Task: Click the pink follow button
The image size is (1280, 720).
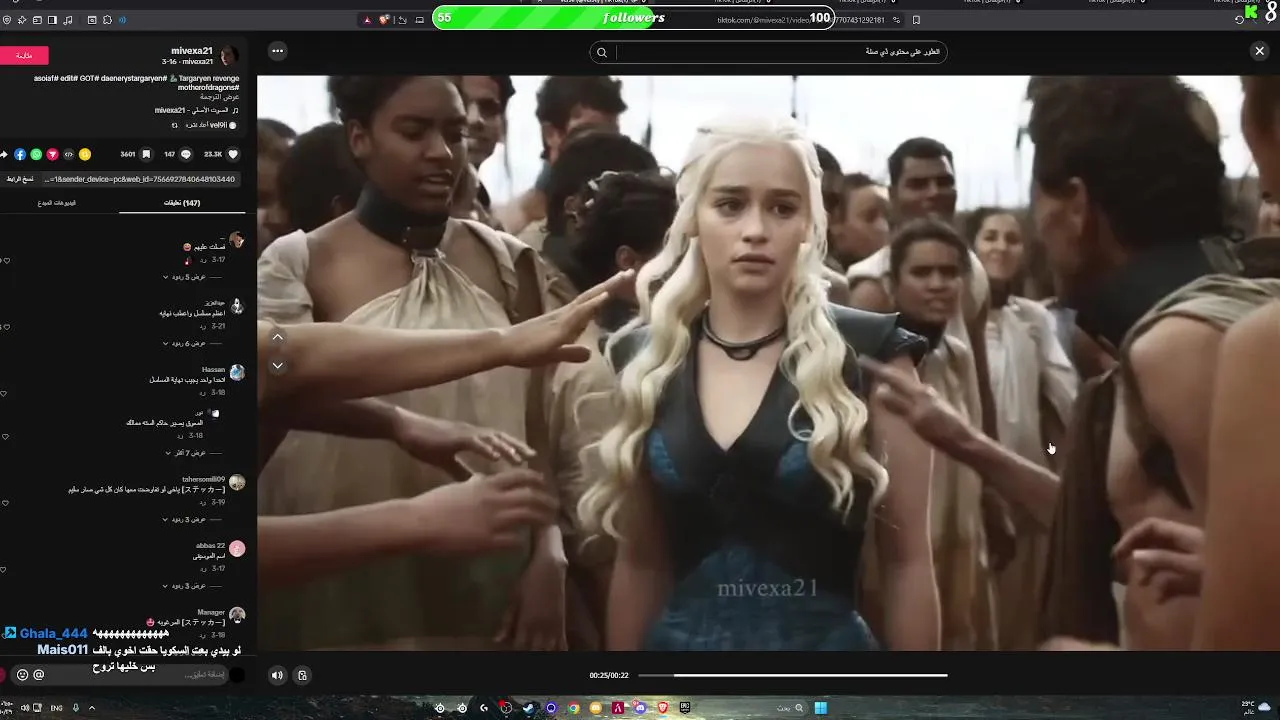Action: point(24,56)
